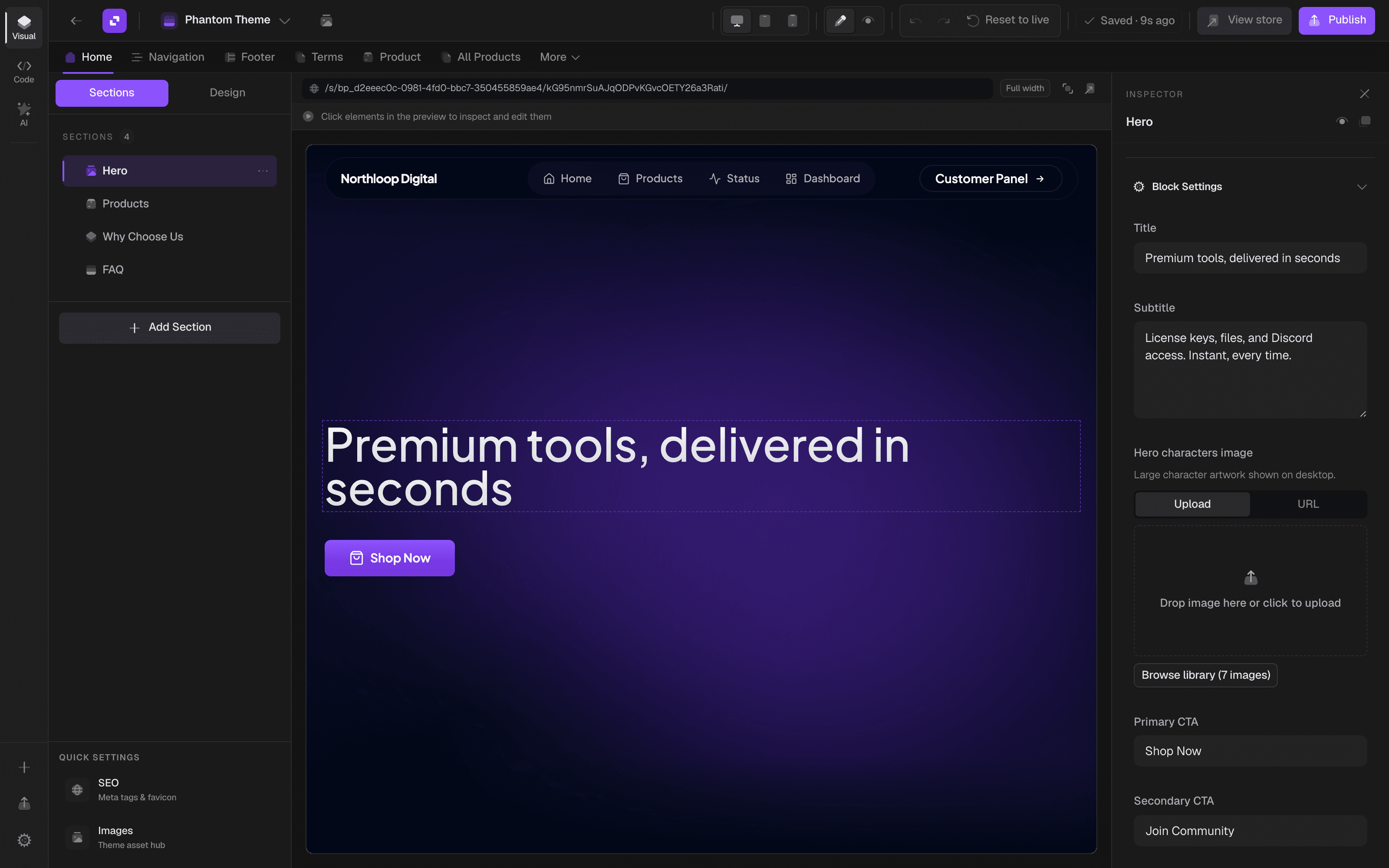Open the Code editor mode
The image size is (1389, 868).
click(23, 71)
